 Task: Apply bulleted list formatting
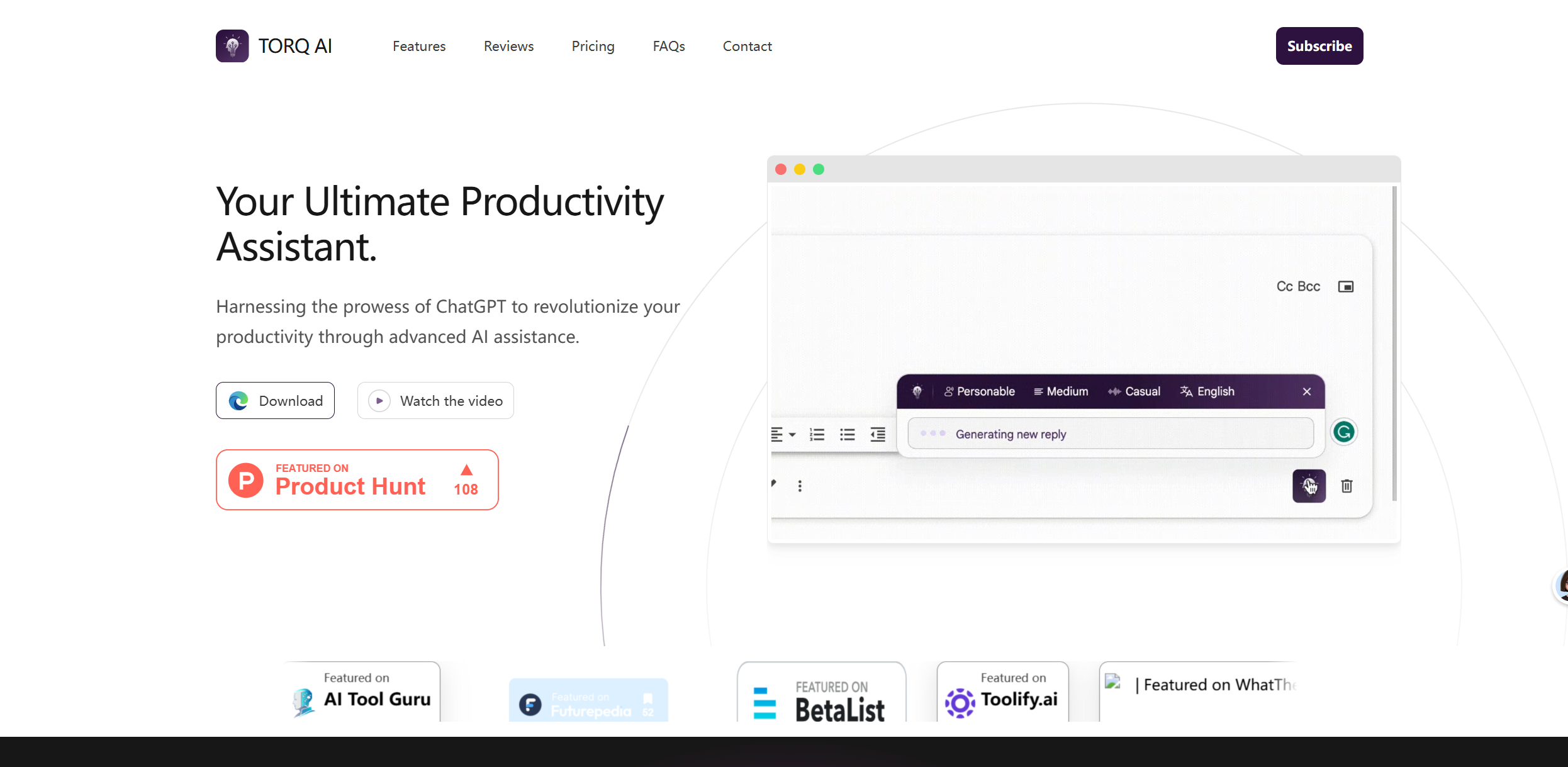coord(848,435)
